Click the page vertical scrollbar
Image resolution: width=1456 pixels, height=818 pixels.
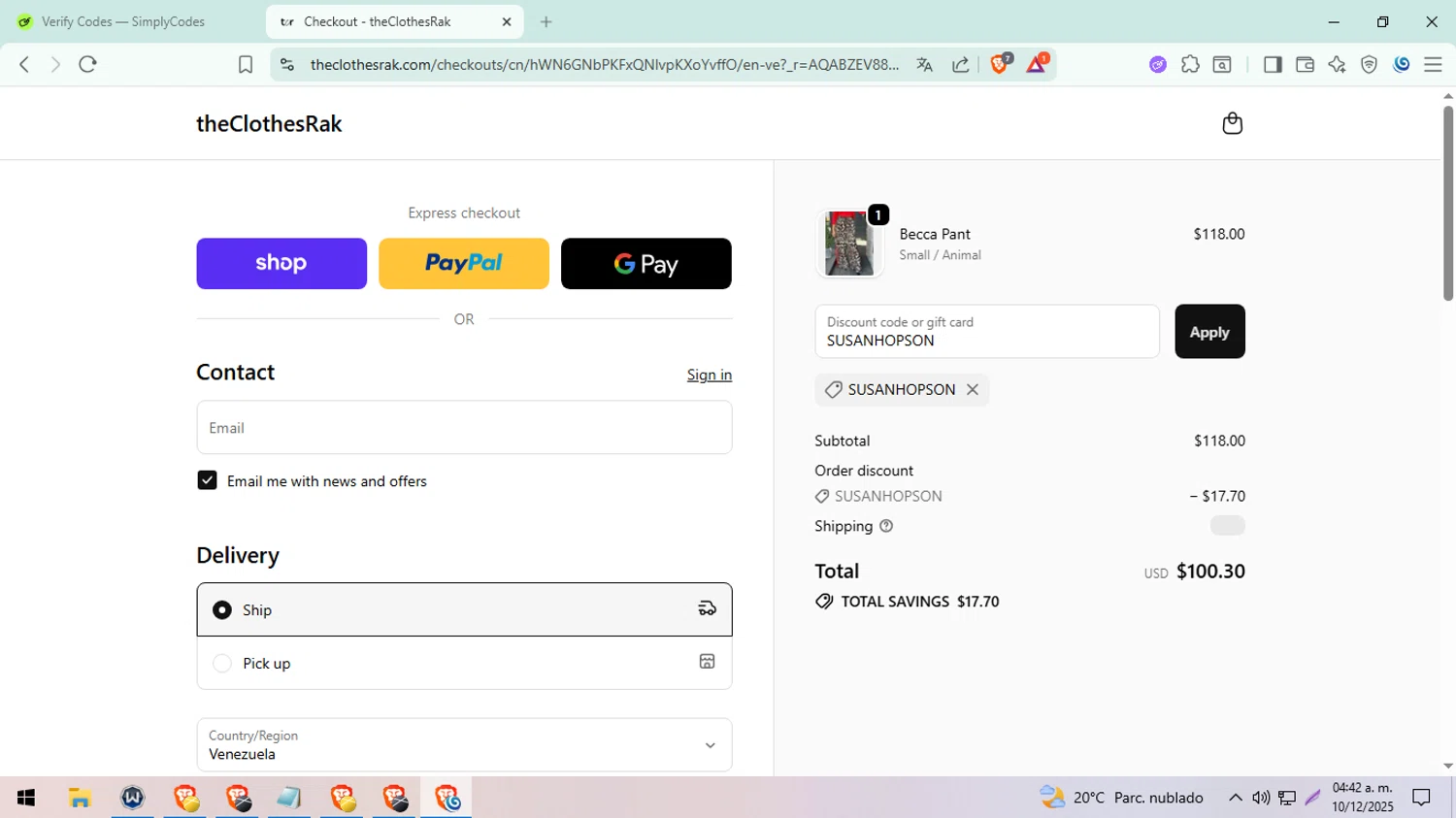[x=1448, y=204]
